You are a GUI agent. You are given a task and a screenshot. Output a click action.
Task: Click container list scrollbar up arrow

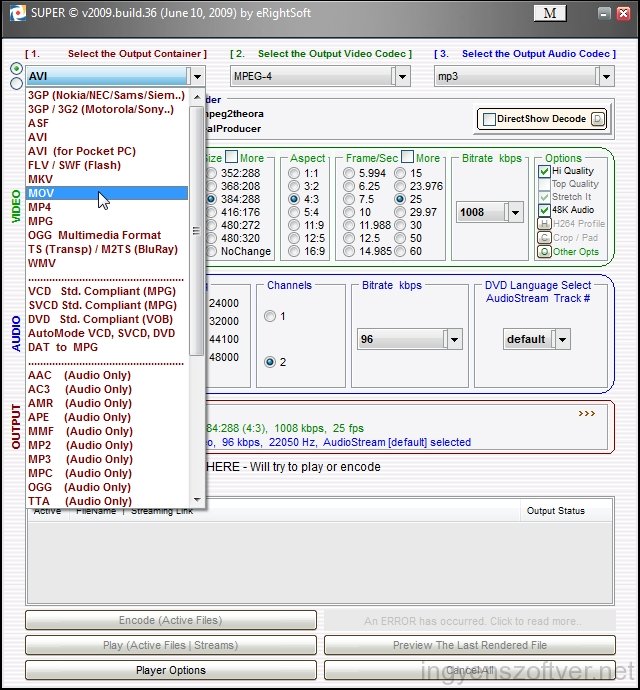click(197, 97)
